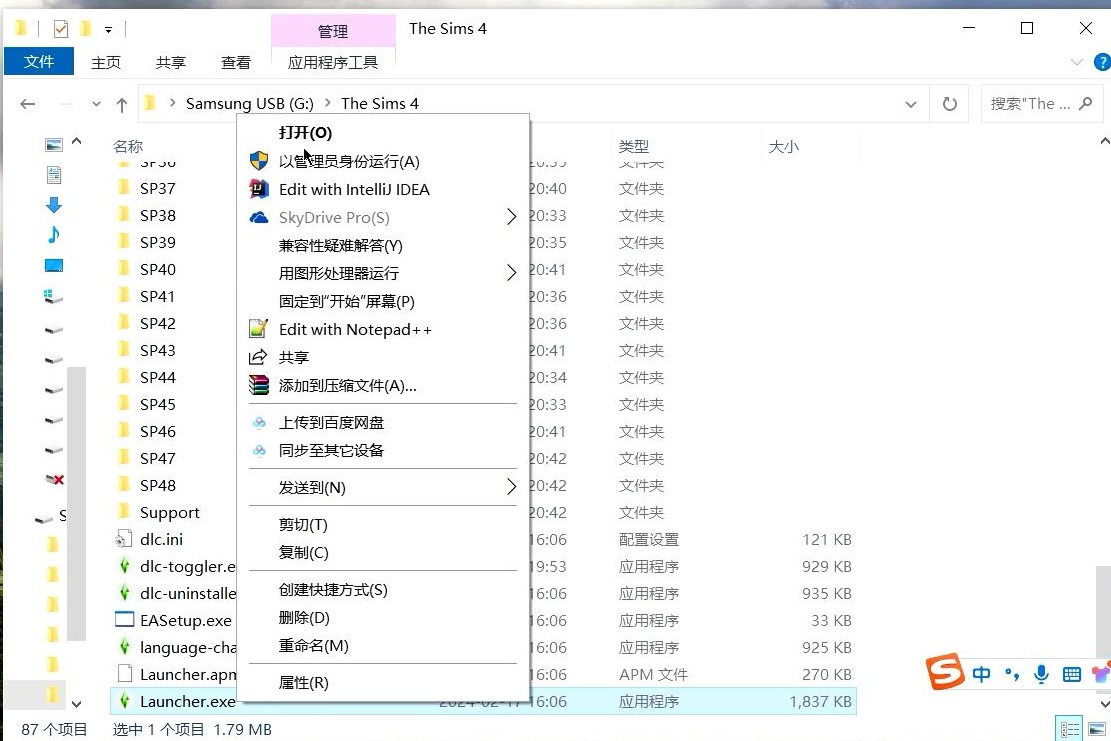The width and height of the screenshot is (1111, 741).
Task: Expand 发送到(N) submenu arrow
Action: [x=512, y=487]
